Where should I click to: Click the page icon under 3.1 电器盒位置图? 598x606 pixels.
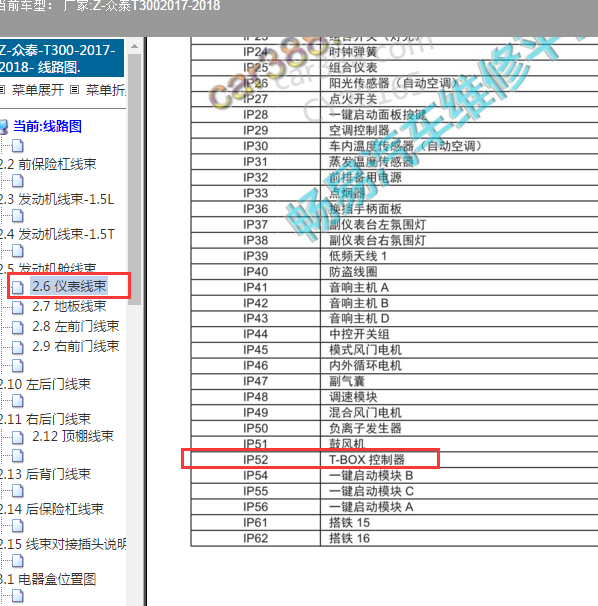[17, 596]
